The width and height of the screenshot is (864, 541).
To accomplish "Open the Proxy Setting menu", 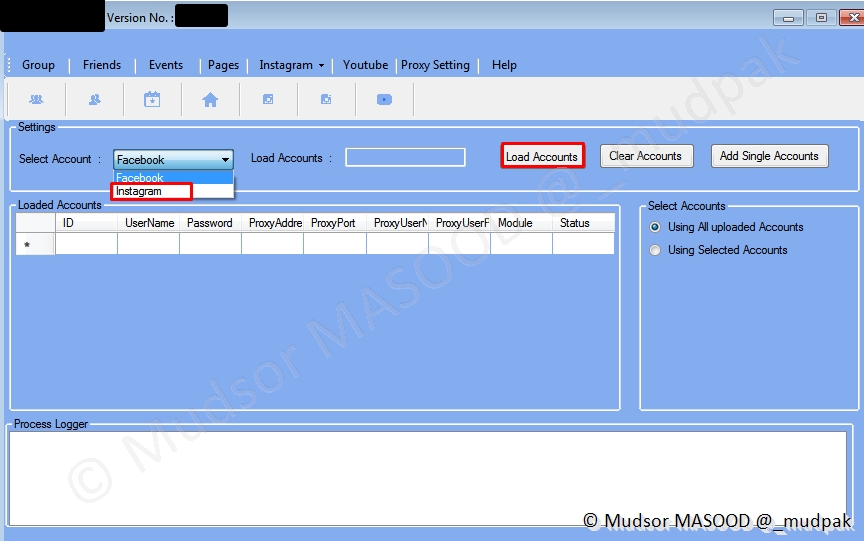I will (x=435, y=65).
